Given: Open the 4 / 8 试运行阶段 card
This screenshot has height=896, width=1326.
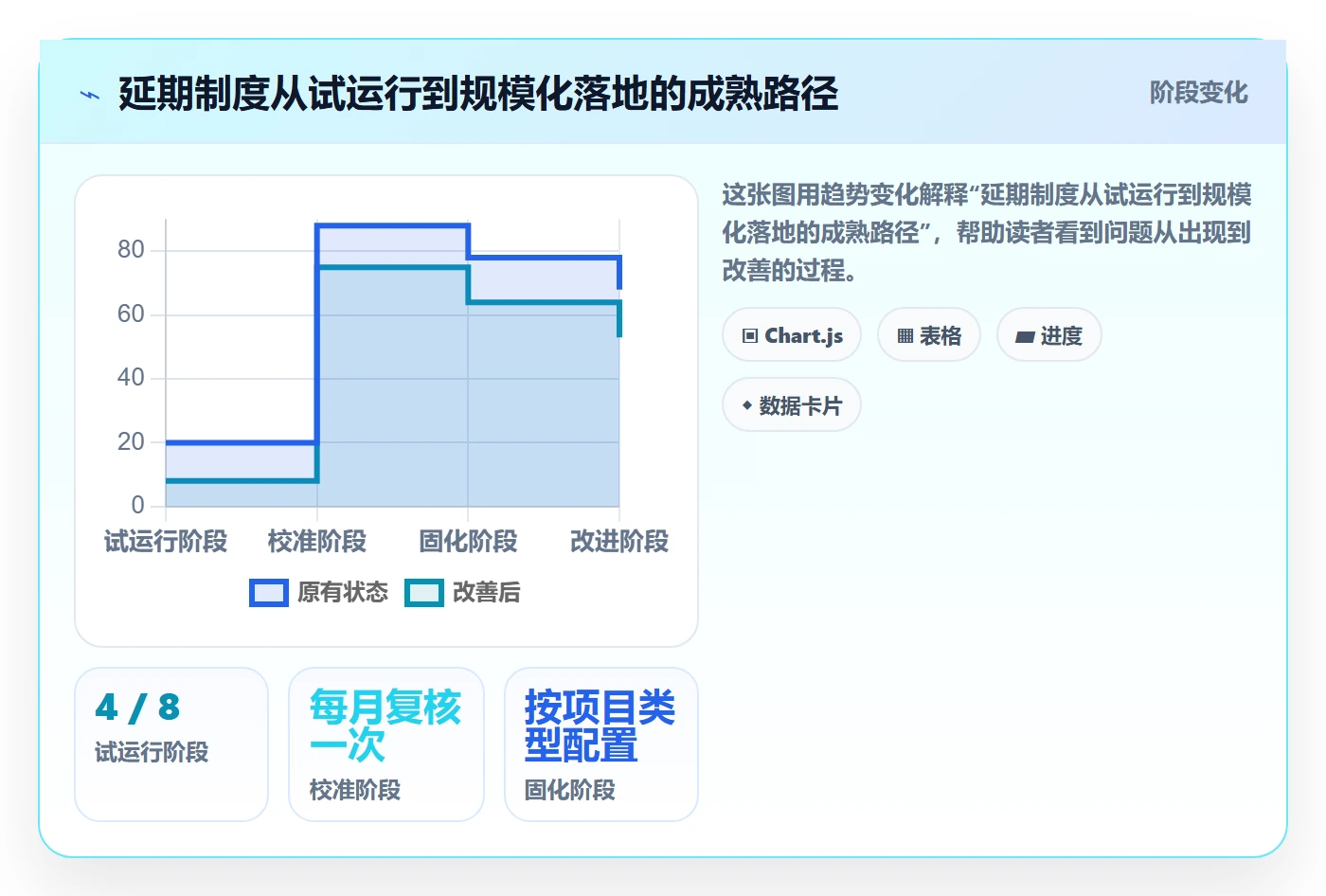Looking at the screenshot, I should 171,744.
